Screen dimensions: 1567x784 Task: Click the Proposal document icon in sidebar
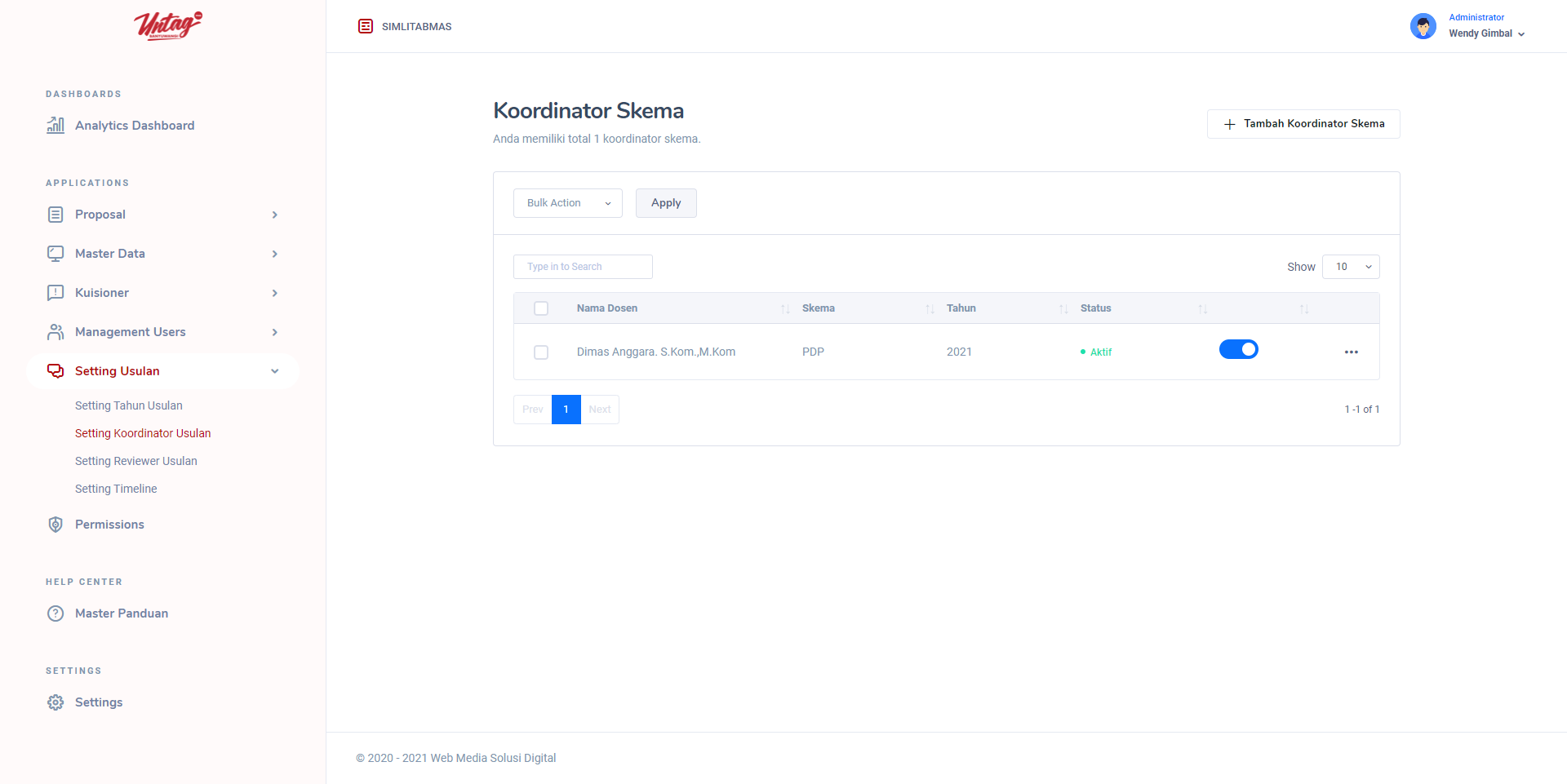55,215
